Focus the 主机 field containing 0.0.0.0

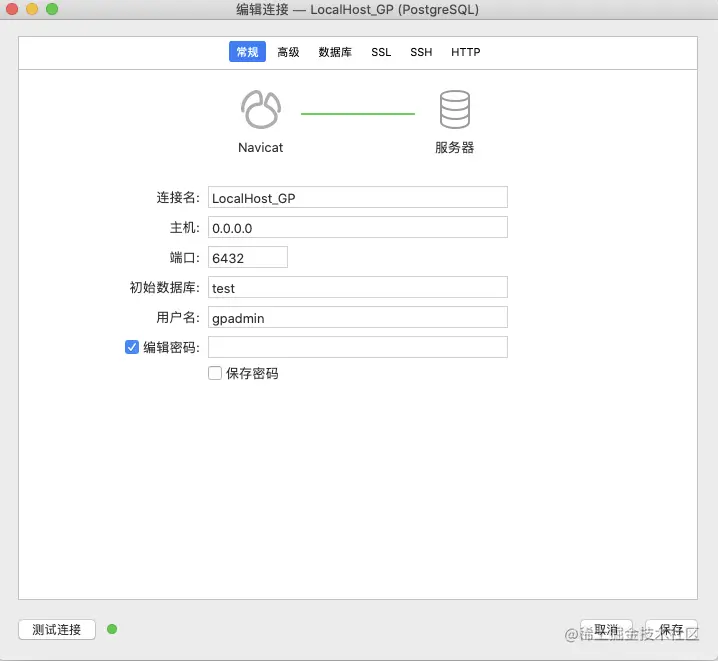358,227
